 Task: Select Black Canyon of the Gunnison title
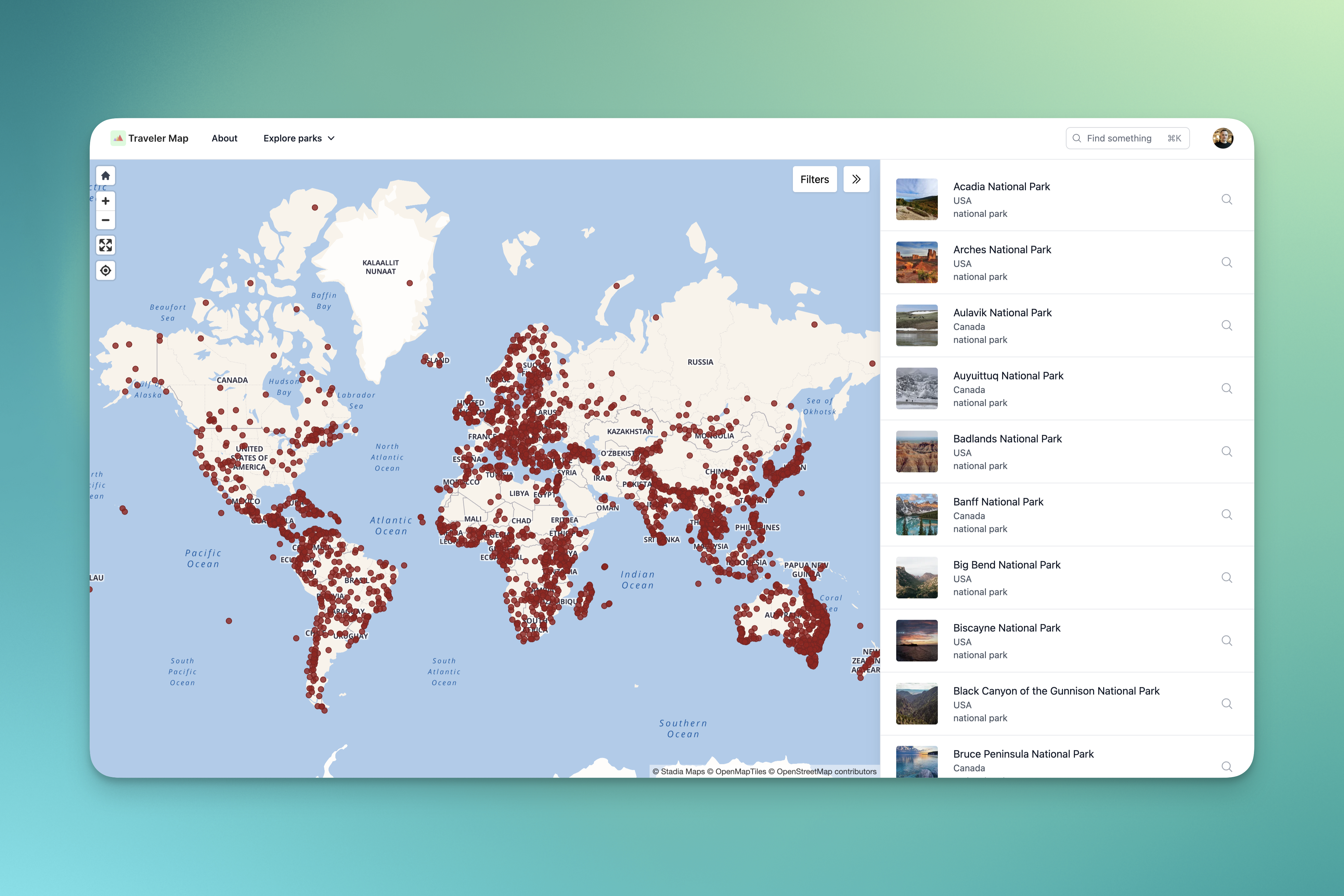tap(1056, 691)
